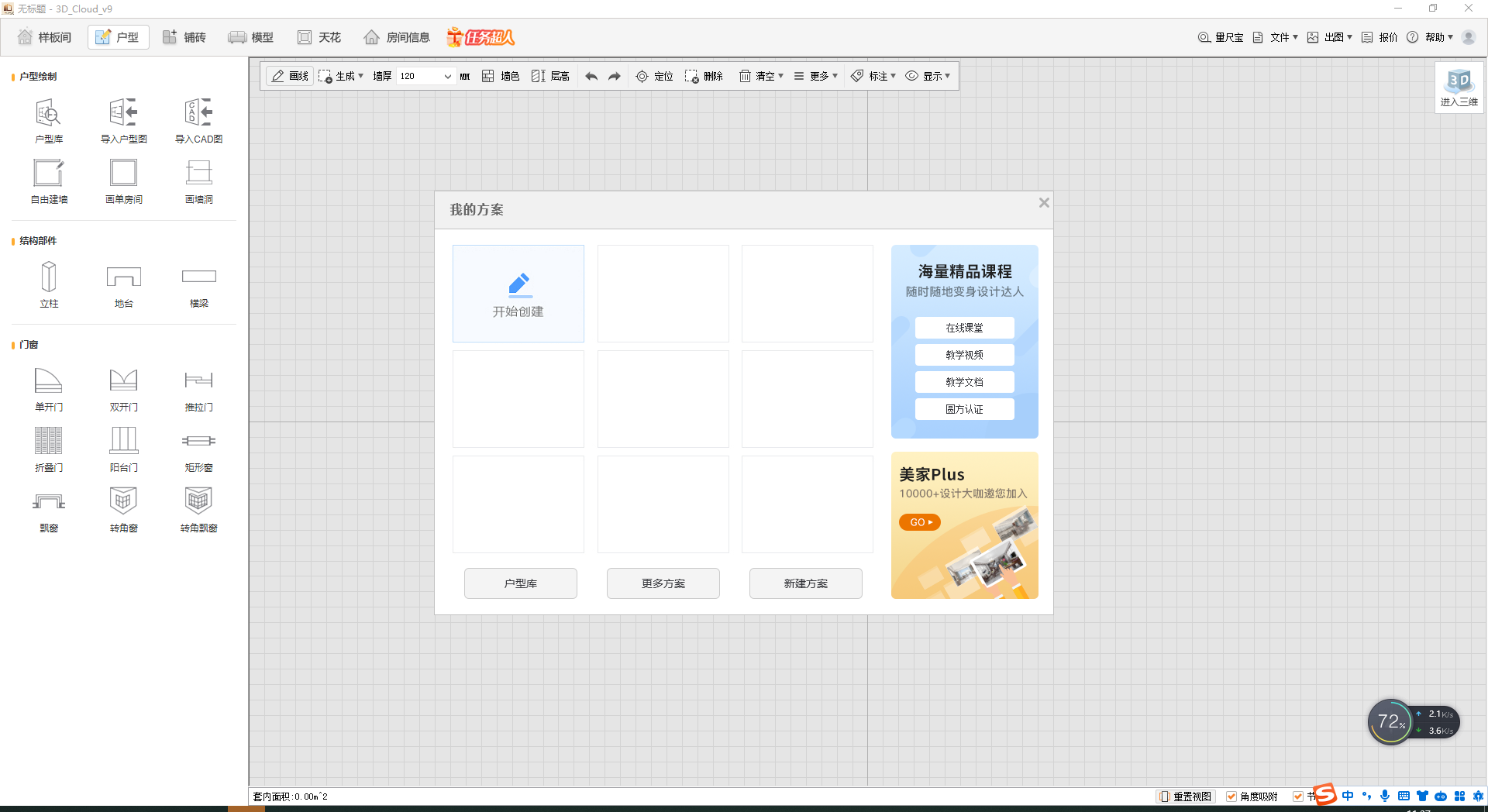Viewport: 1488px width, 812px height.
Task: Pick the 转角窗 corner window
Action: tap(124, 510)
